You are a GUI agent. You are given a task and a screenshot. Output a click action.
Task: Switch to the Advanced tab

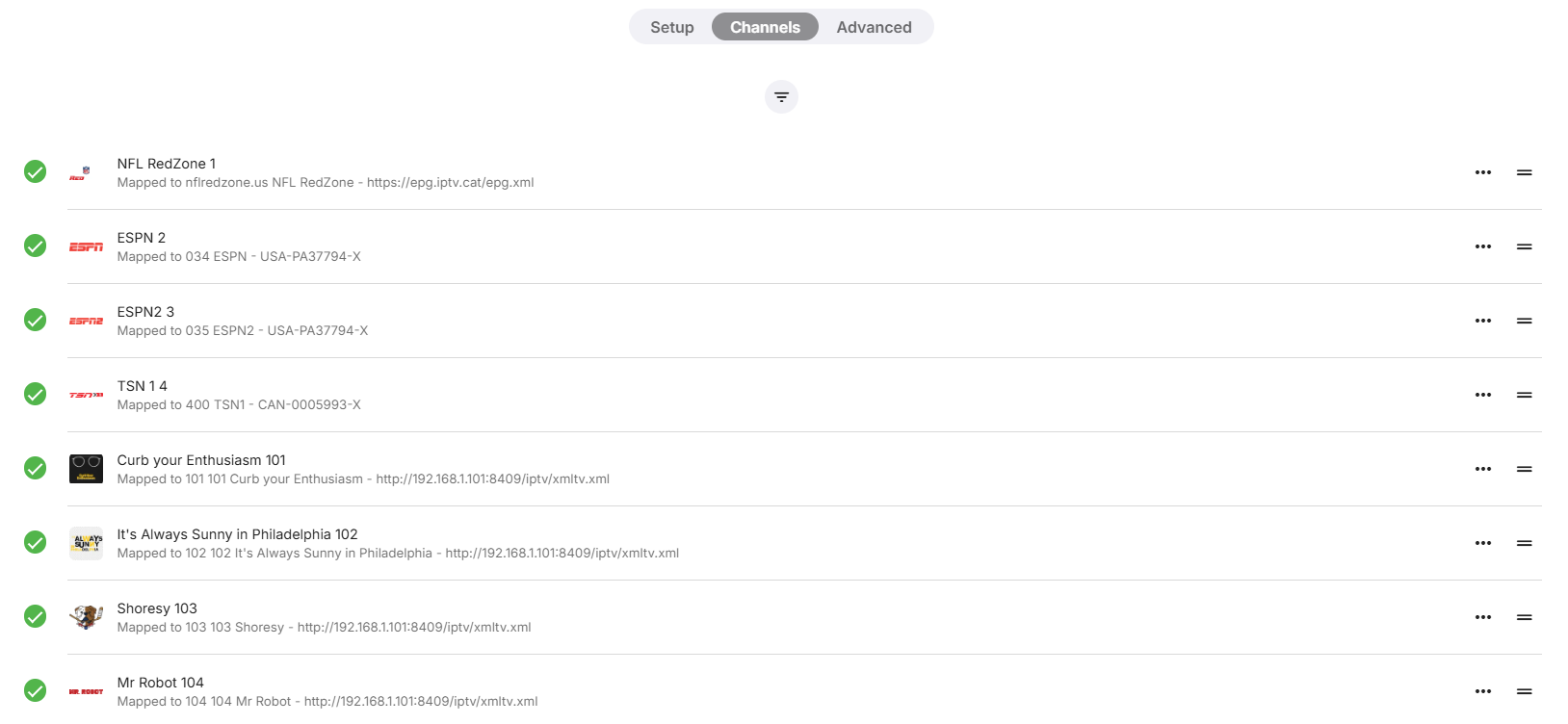point(874,27)
